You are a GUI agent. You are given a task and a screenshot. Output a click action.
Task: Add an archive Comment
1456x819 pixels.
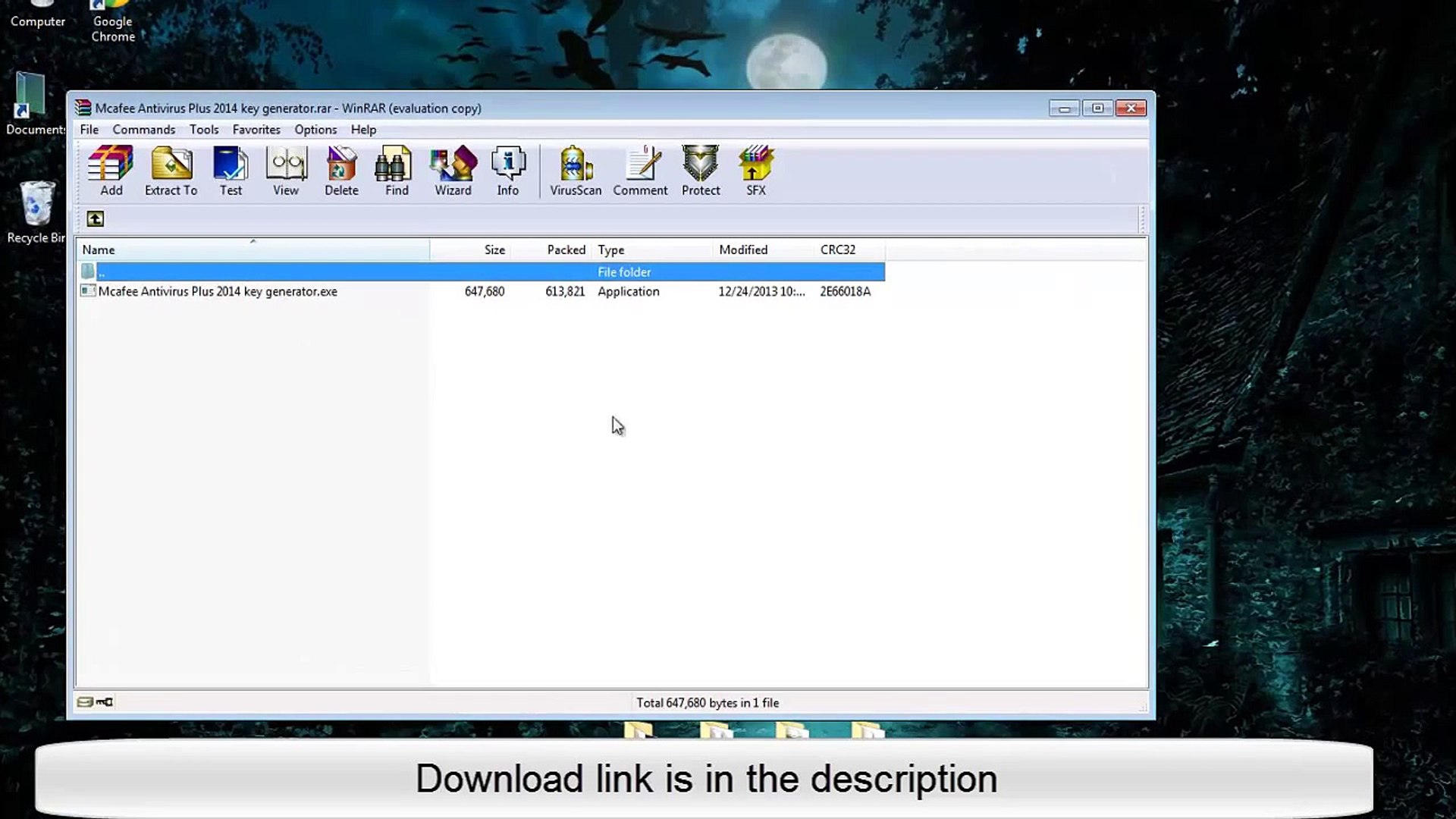(x=640, y=171)
